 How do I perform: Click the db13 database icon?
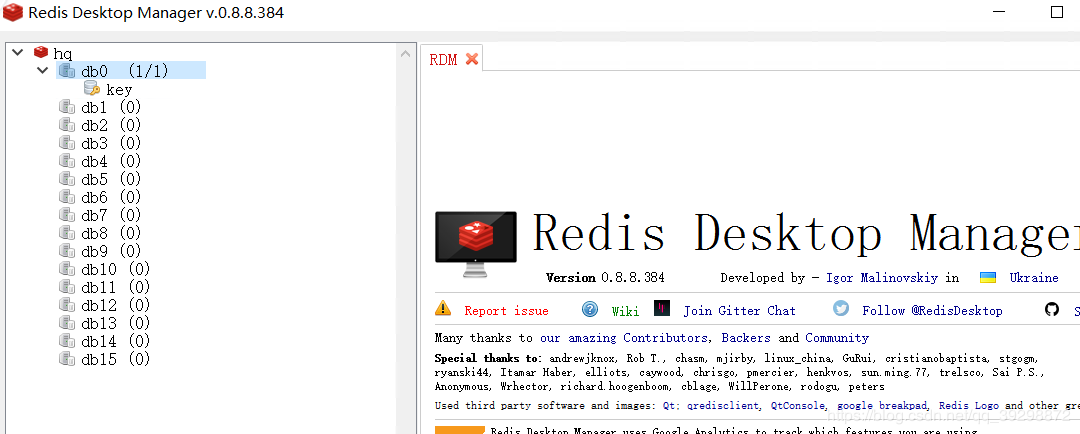point(67,322)
